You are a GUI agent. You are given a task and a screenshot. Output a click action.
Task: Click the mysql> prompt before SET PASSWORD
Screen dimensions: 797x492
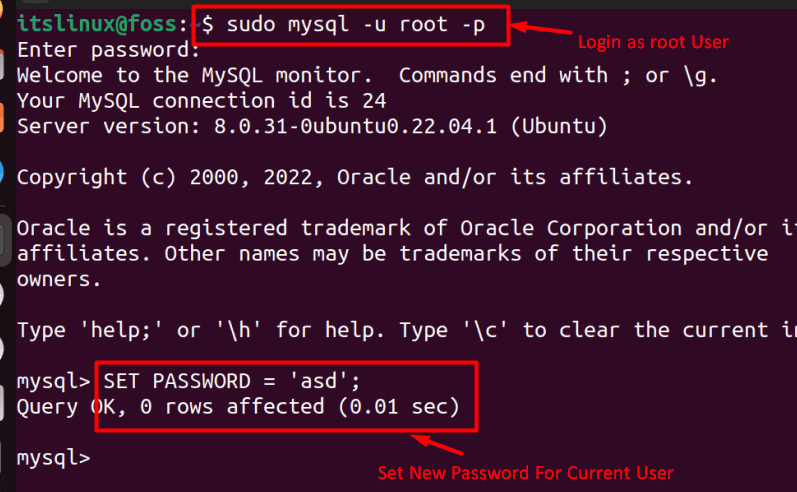(x=53, y=381)
